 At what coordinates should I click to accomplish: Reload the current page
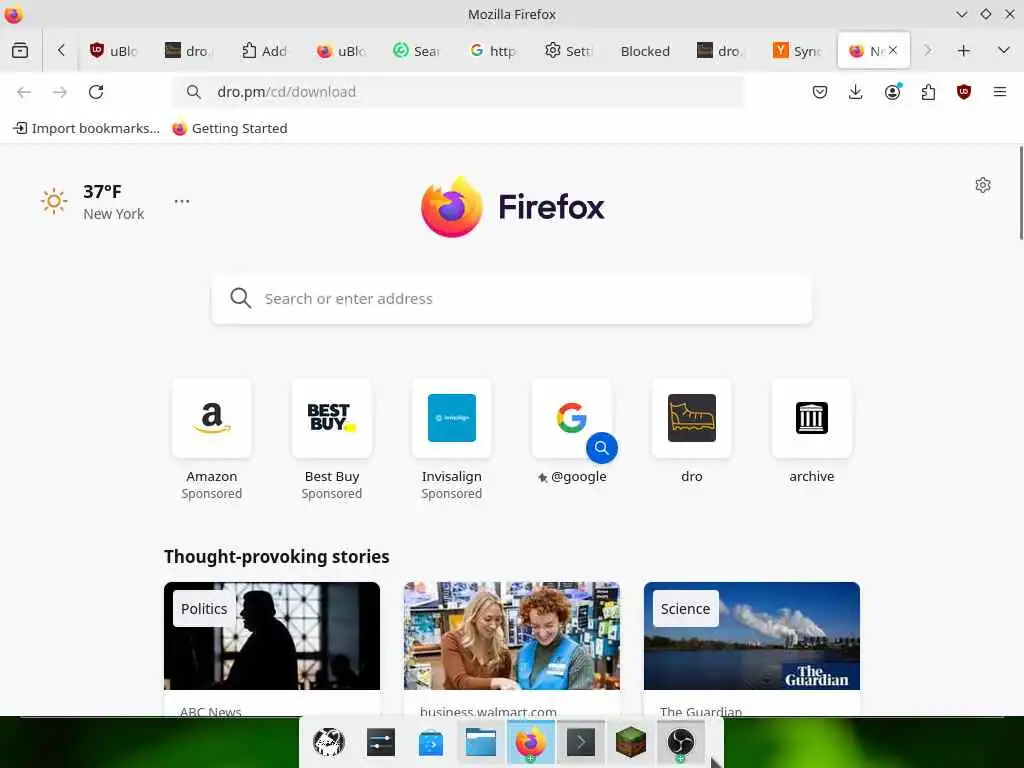coord(96,92)
